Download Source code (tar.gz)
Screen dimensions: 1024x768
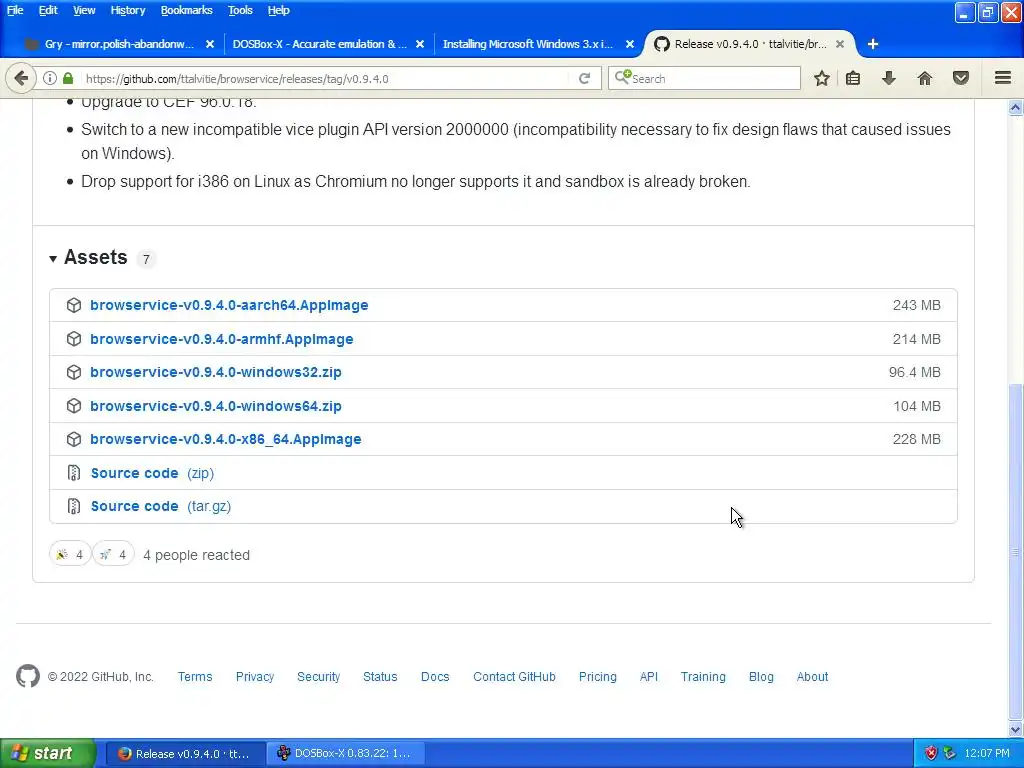click(x=161, y=506)
